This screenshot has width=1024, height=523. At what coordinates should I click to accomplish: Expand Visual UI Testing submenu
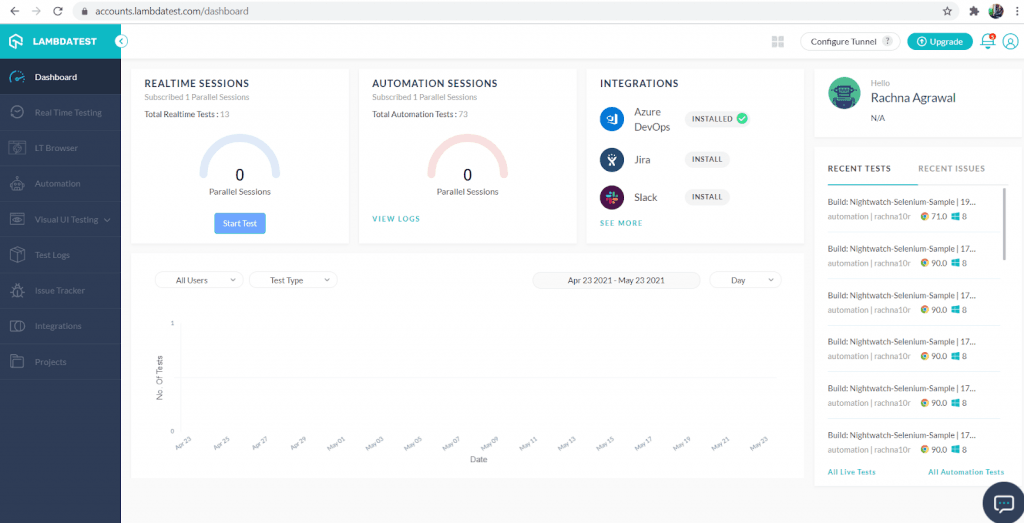click(60, 219)
